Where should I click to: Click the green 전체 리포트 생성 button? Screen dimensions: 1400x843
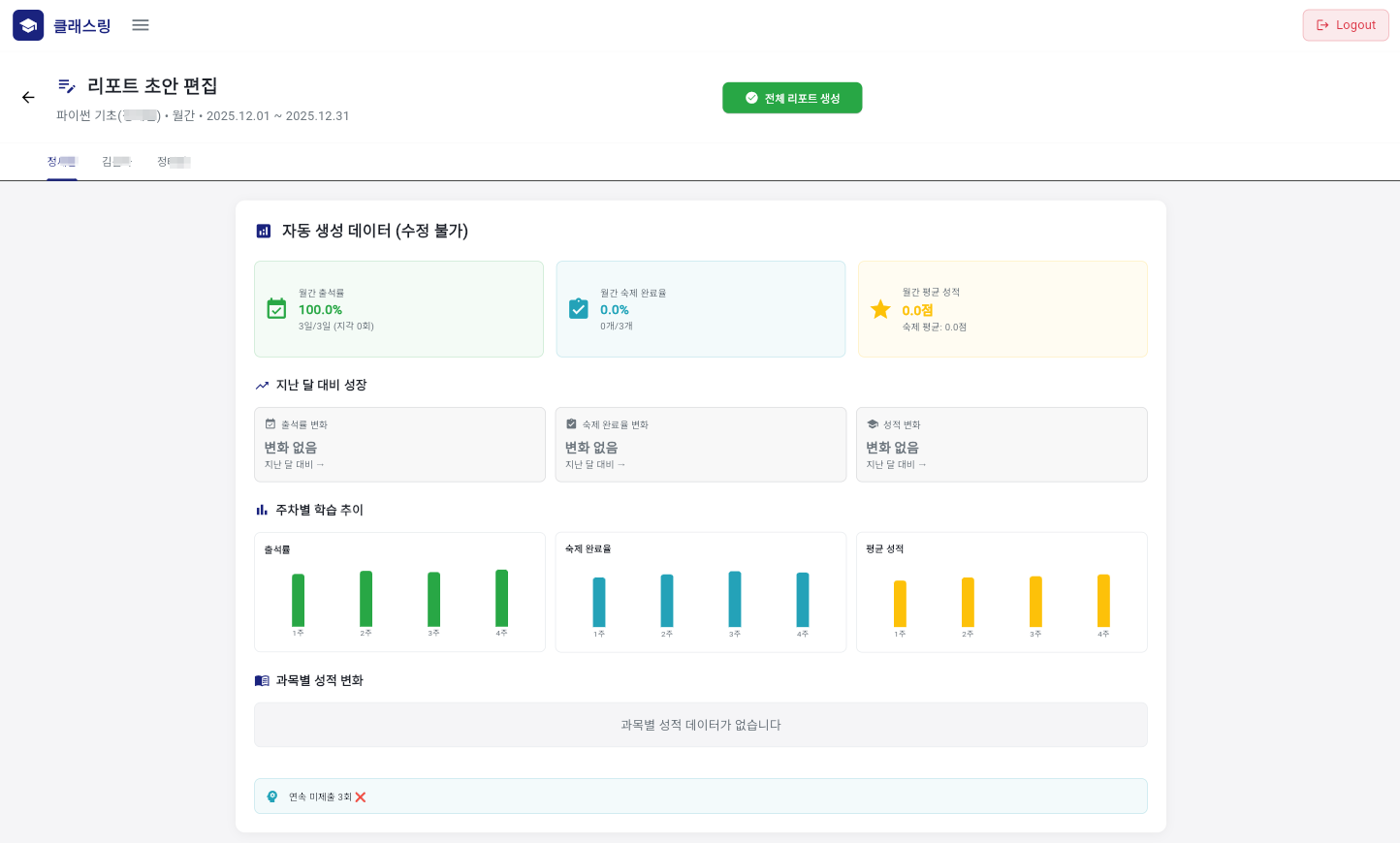(792, 98)
